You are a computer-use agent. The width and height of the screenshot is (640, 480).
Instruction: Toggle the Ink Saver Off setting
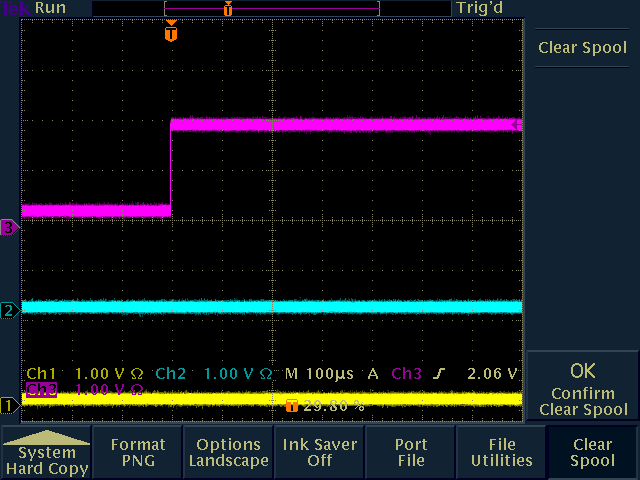319,452
